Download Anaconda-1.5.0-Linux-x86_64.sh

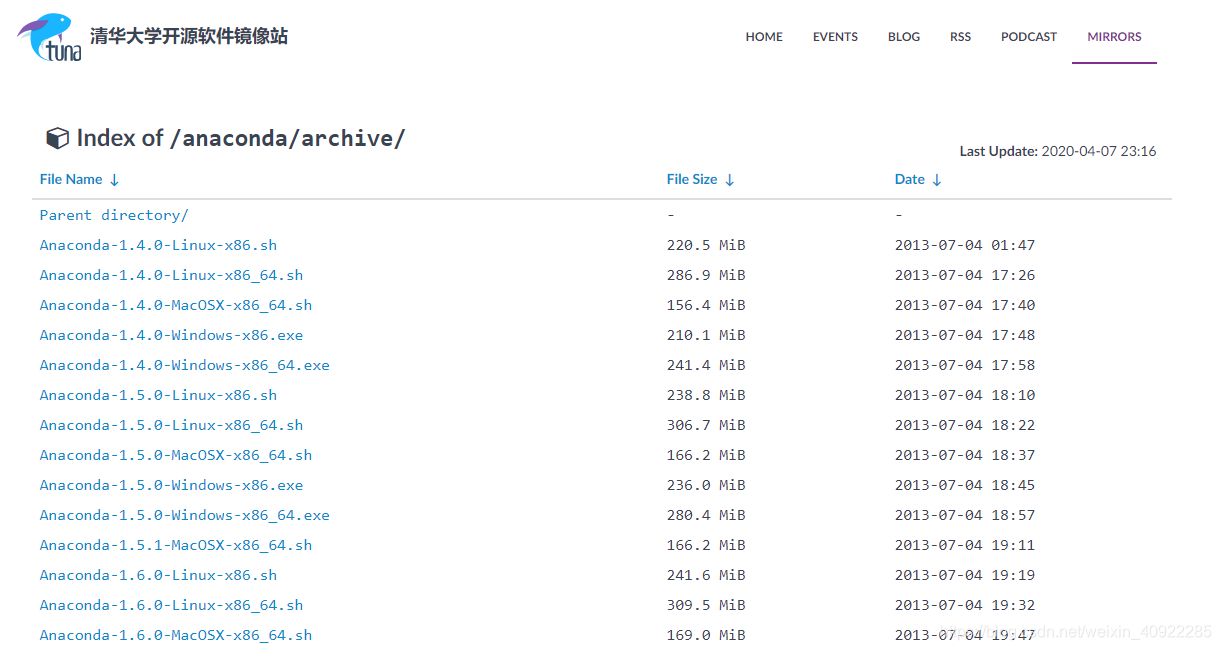[x=171, y=425]
